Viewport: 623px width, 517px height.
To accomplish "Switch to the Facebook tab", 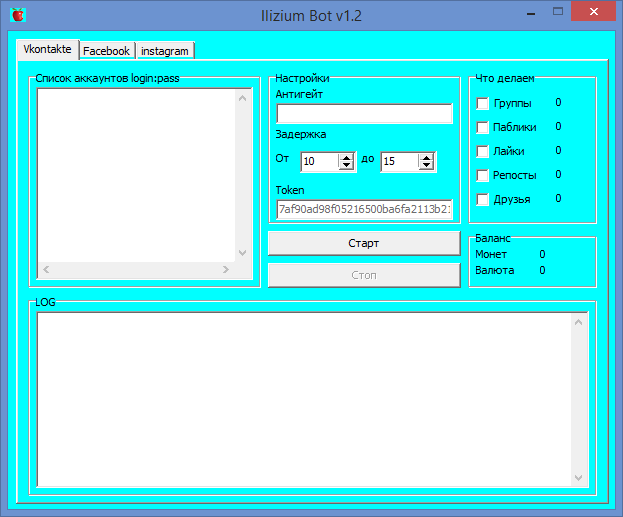I will pyautogui.click(x=106, y=50).
